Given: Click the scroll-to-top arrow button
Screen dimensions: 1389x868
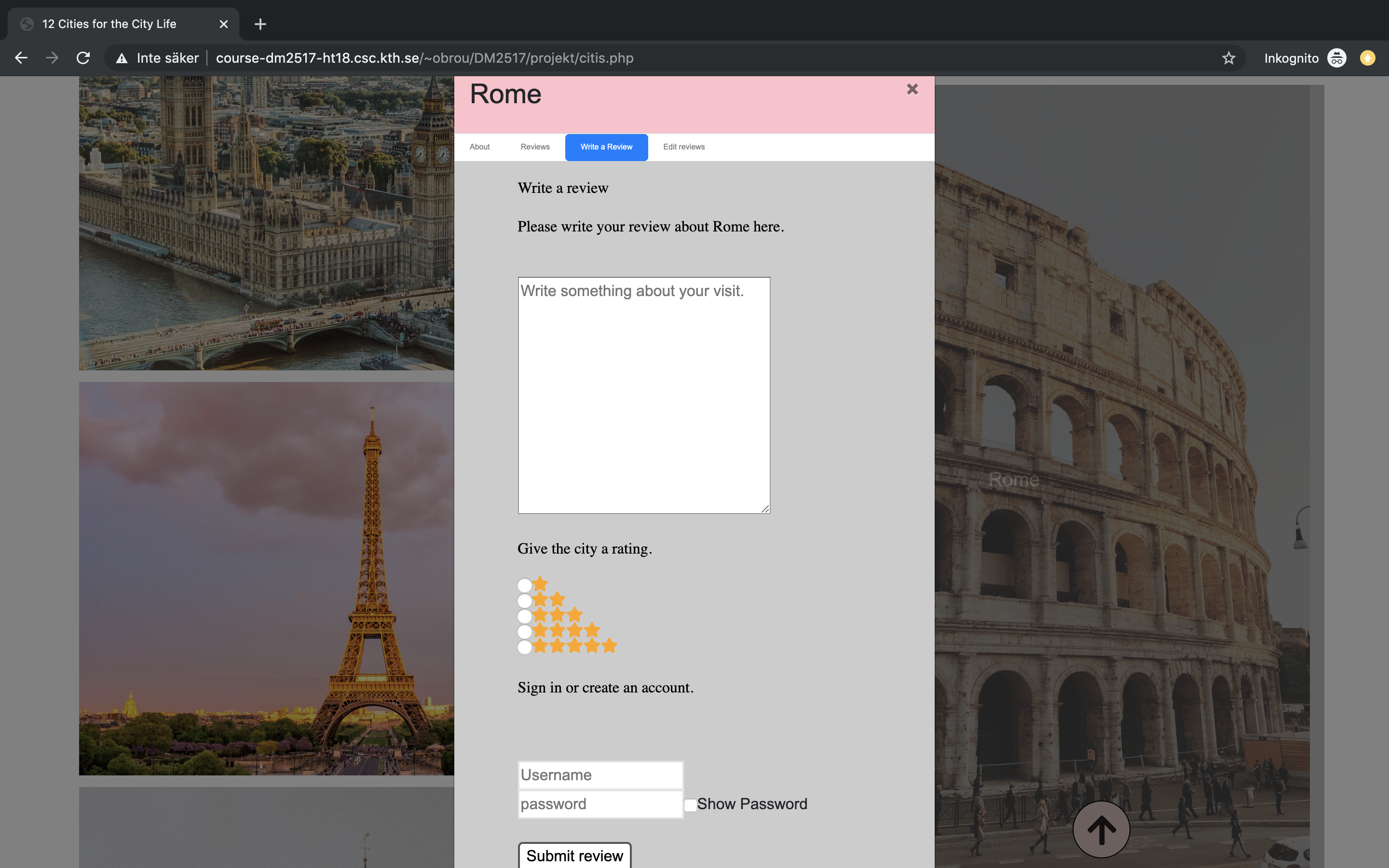Looking at the screenshot, I should 1101,829.
